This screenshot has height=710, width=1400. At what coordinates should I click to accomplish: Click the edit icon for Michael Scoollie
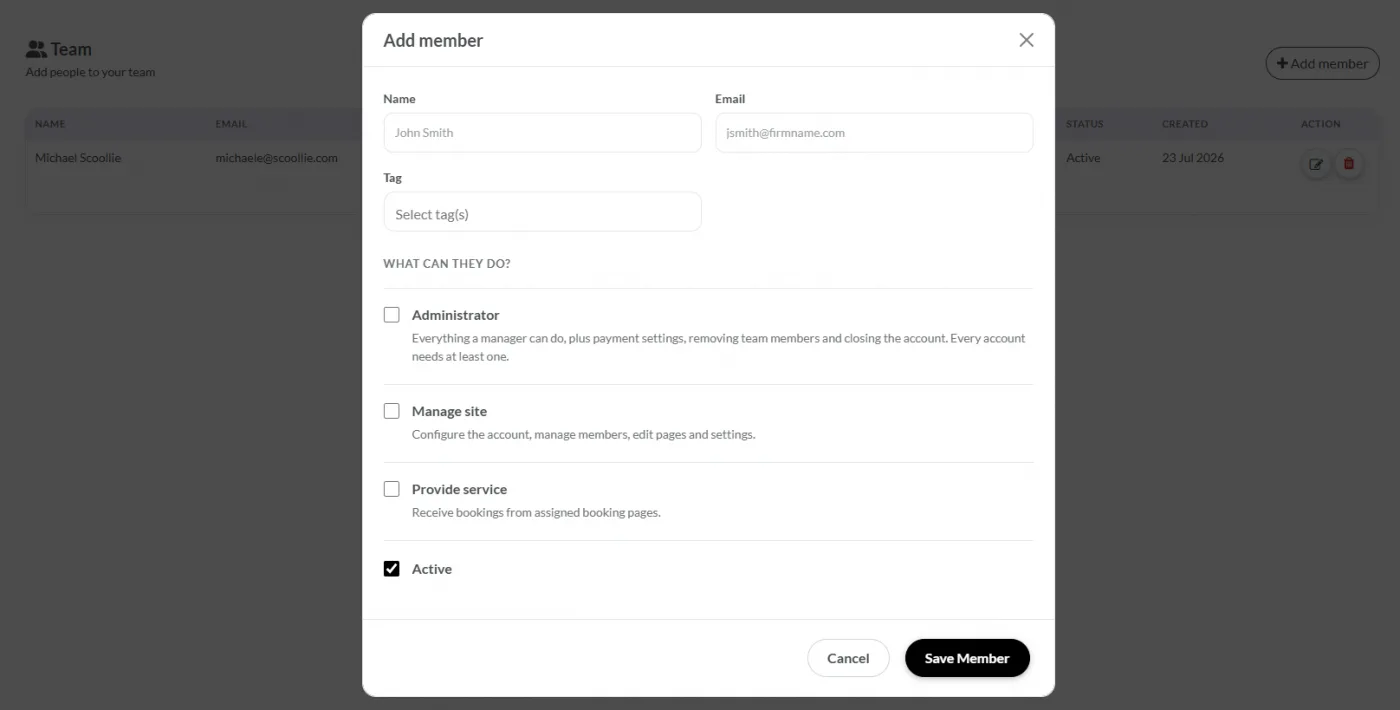(1316, 164)
